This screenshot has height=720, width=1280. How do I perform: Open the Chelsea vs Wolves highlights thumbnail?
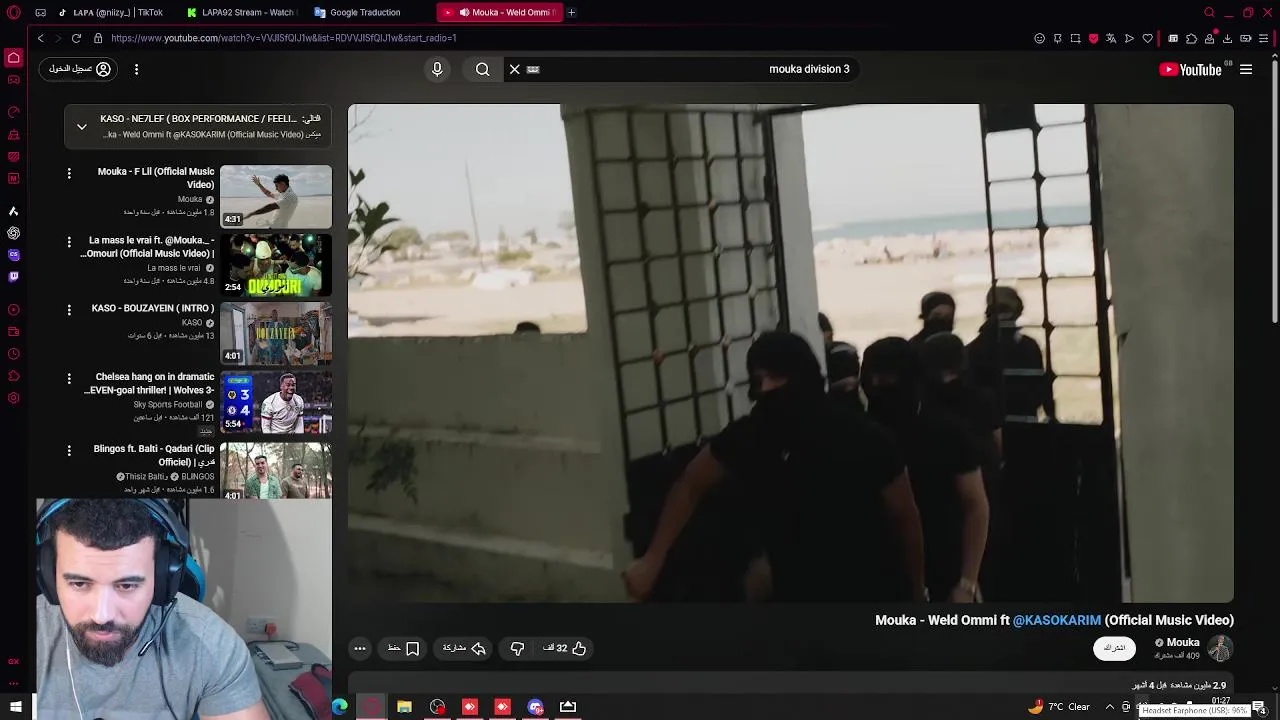click(276, 402)
